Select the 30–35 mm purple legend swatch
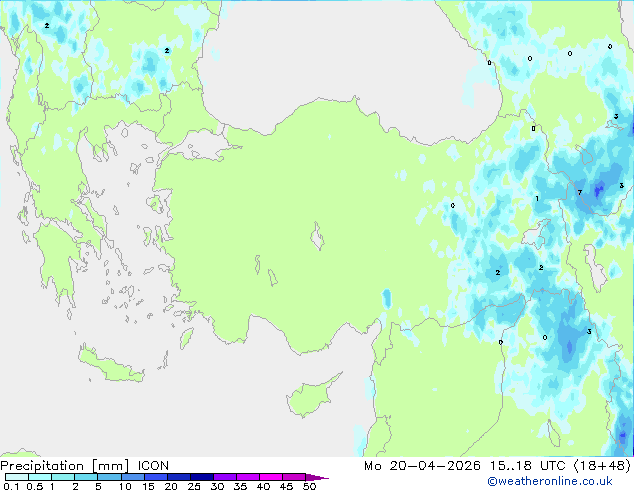This screenshot has width=634, height=490. pos(225,477)
